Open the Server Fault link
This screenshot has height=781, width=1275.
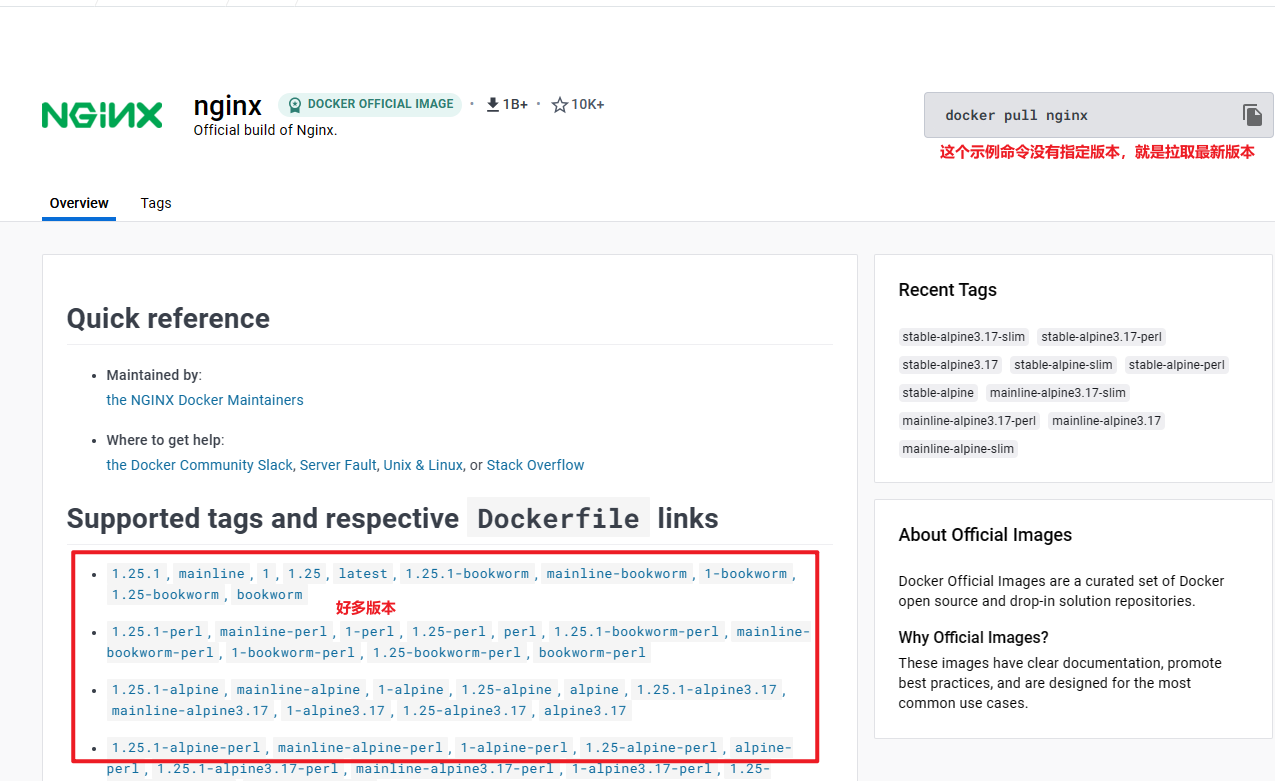click(x=338, y=465)
